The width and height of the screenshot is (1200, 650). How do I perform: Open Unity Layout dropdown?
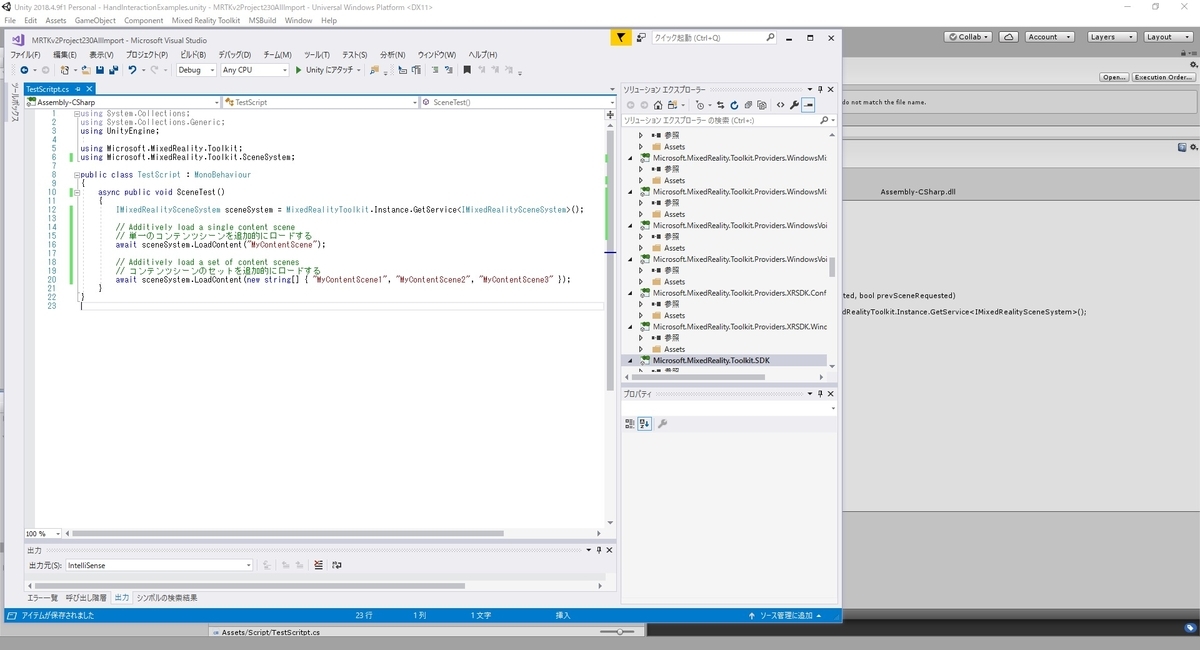1167,37
